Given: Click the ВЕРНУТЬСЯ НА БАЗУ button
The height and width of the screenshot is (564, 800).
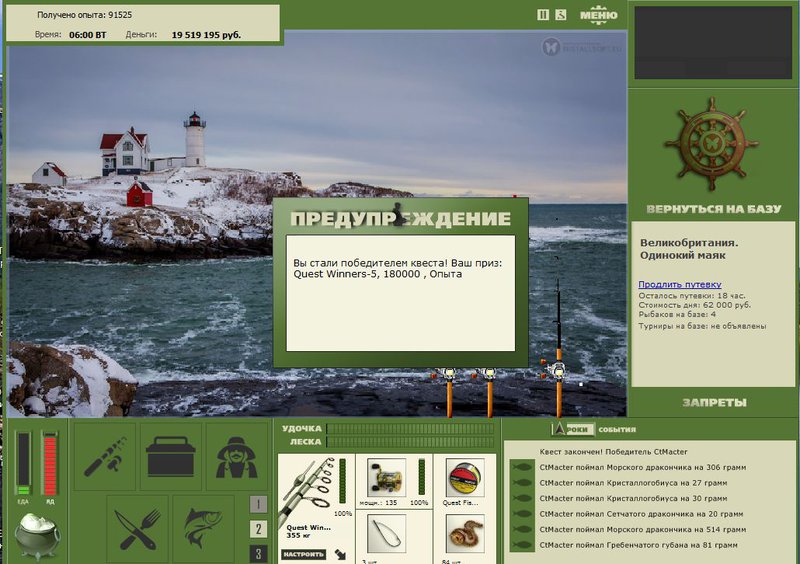Looking at the screenshot, I should tap(713, 209).
